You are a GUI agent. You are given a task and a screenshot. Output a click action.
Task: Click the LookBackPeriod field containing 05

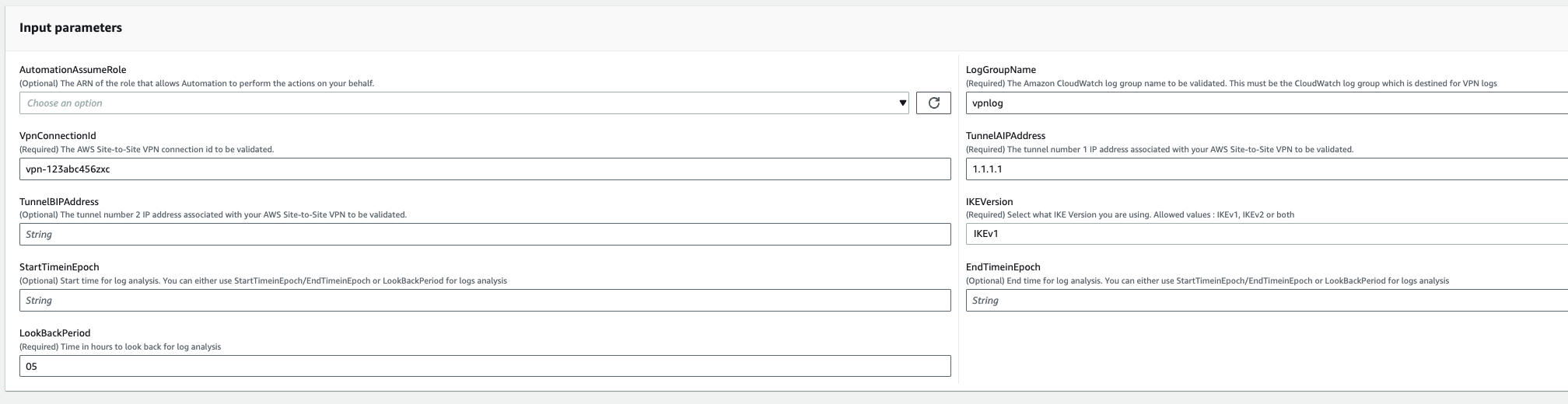[485, 366]
